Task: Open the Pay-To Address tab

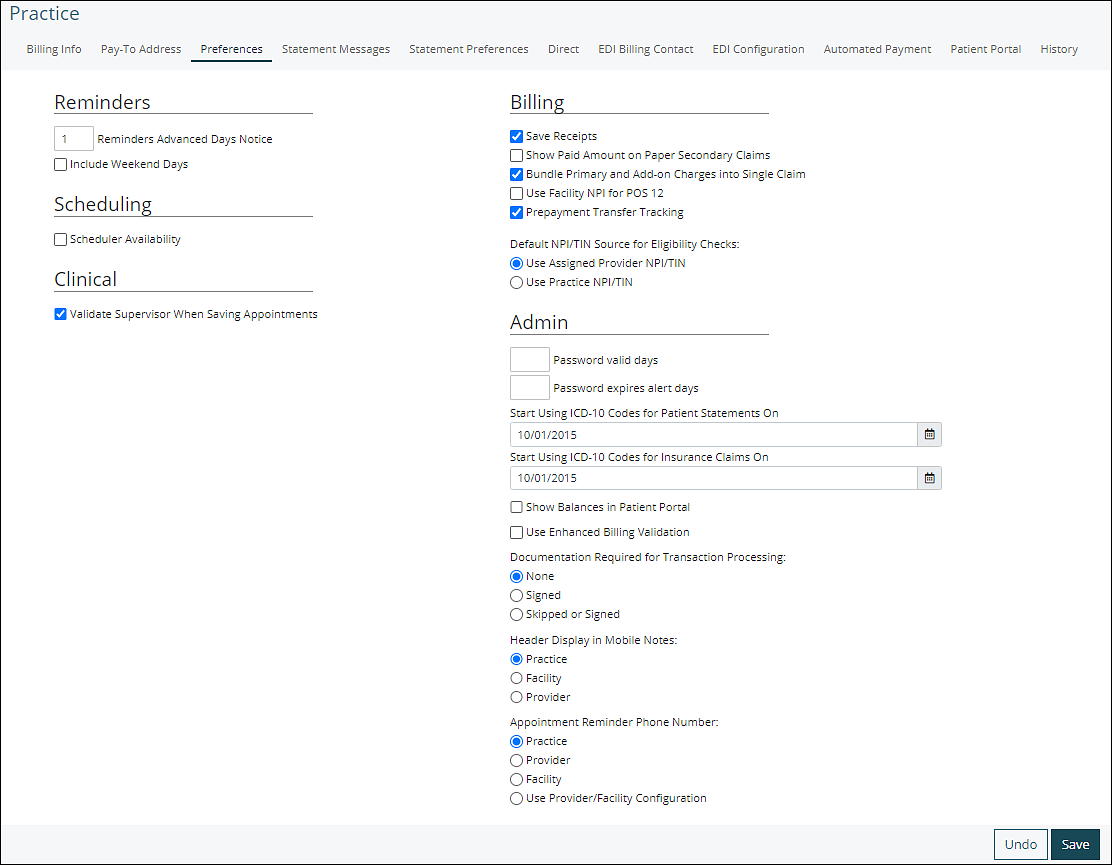Action: (140, 49)
